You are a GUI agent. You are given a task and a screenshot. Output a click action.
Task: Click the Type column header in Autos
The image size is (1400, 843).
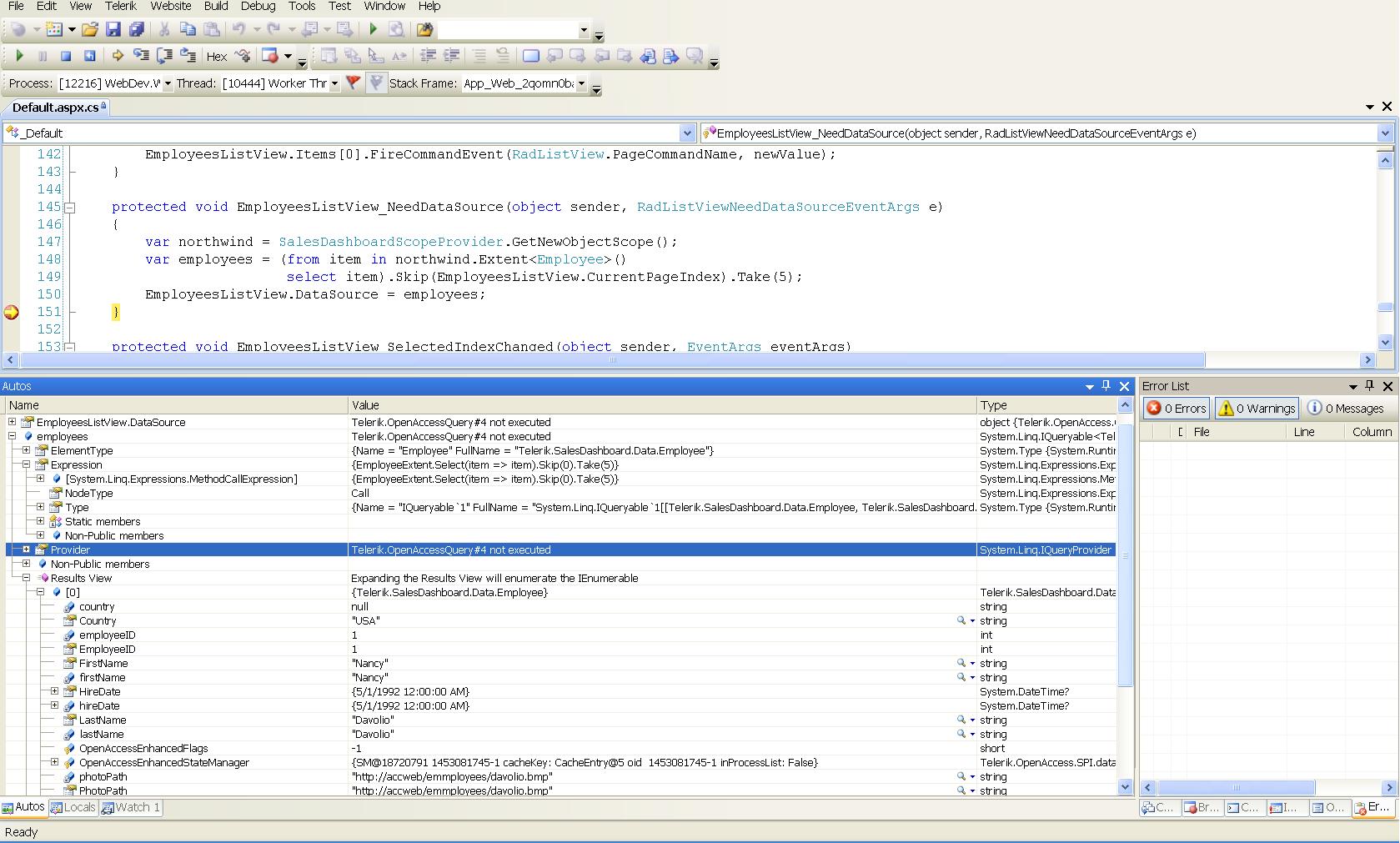coord(1046,405)
